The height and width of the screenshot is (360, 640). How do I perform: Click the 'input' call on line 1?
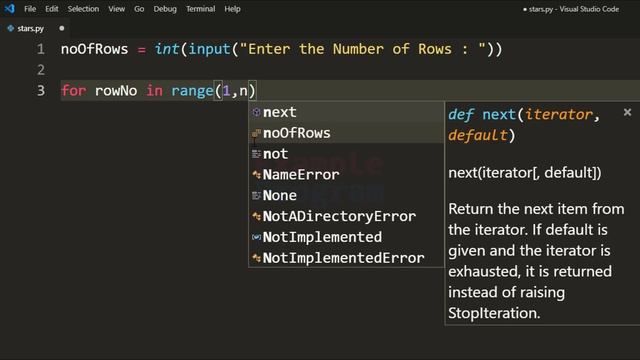pyautogui.click(x=209, y=49)
